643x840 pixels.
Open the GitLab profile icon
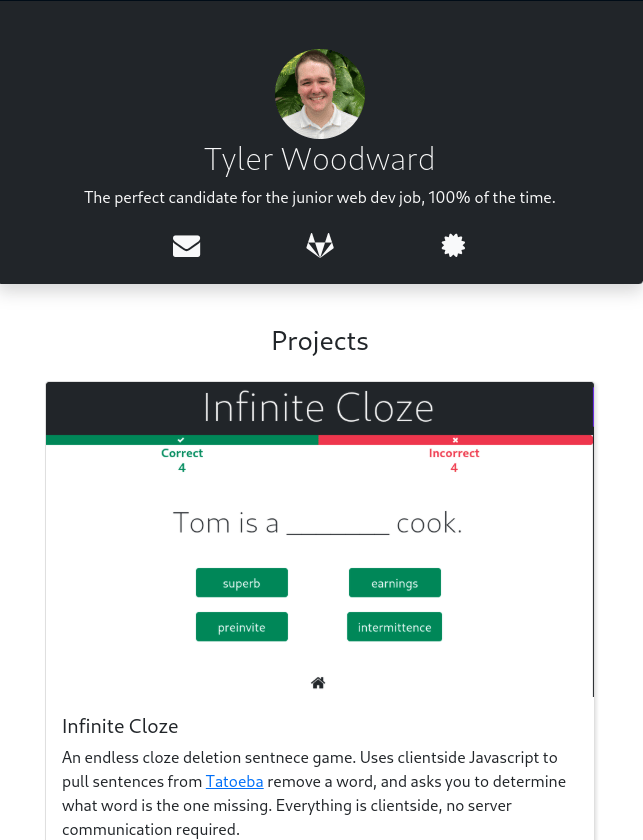click(x=320, y=246)
